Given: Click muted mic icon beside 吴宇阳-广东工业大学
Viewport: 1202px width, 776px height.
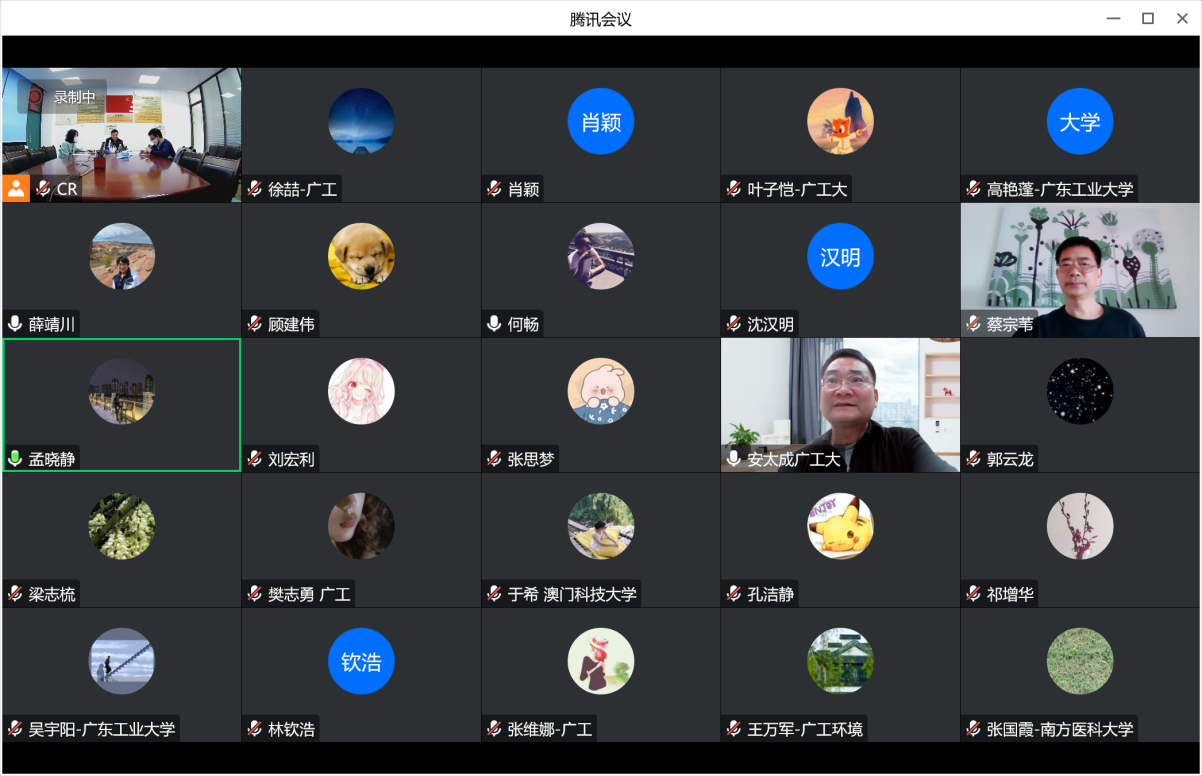Looking at the screenshot, I should pos(15,729).
